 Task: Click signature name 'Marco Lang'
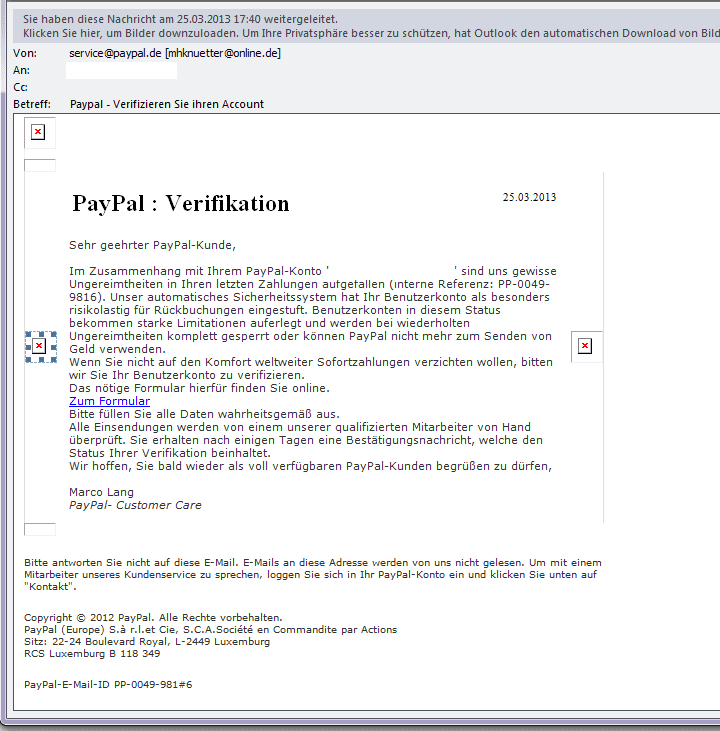(x=101, y=492)
